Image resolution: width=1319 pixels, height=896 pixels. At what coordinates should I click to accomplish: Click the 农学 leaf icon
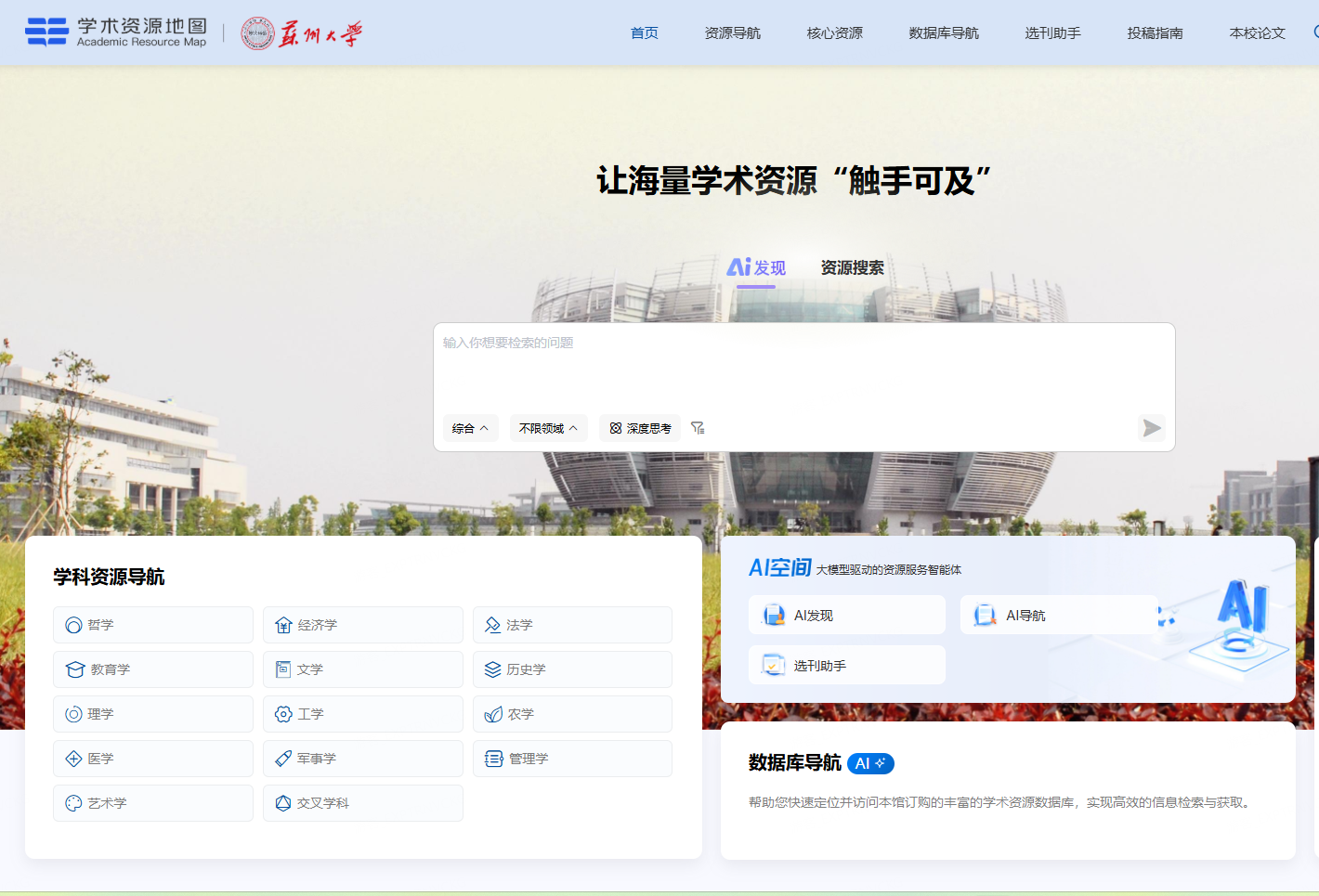tap(493, 715)
